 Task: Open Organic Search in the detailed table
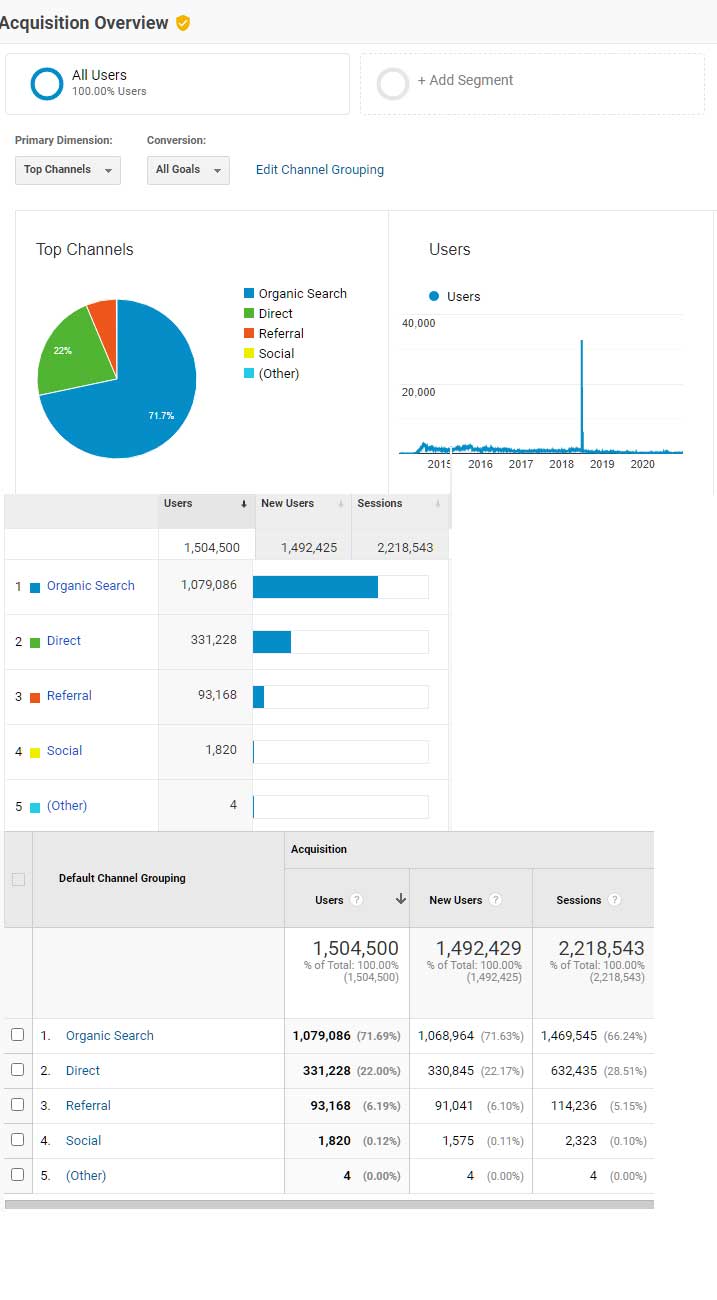point(110,1036)
